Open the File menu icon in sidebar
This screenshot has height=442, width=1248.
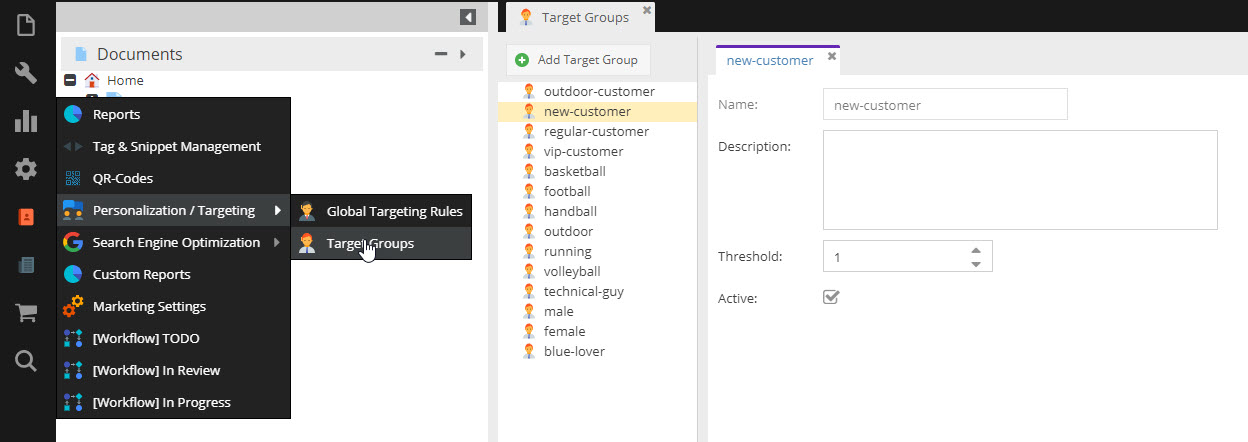(x=26, y=25)
